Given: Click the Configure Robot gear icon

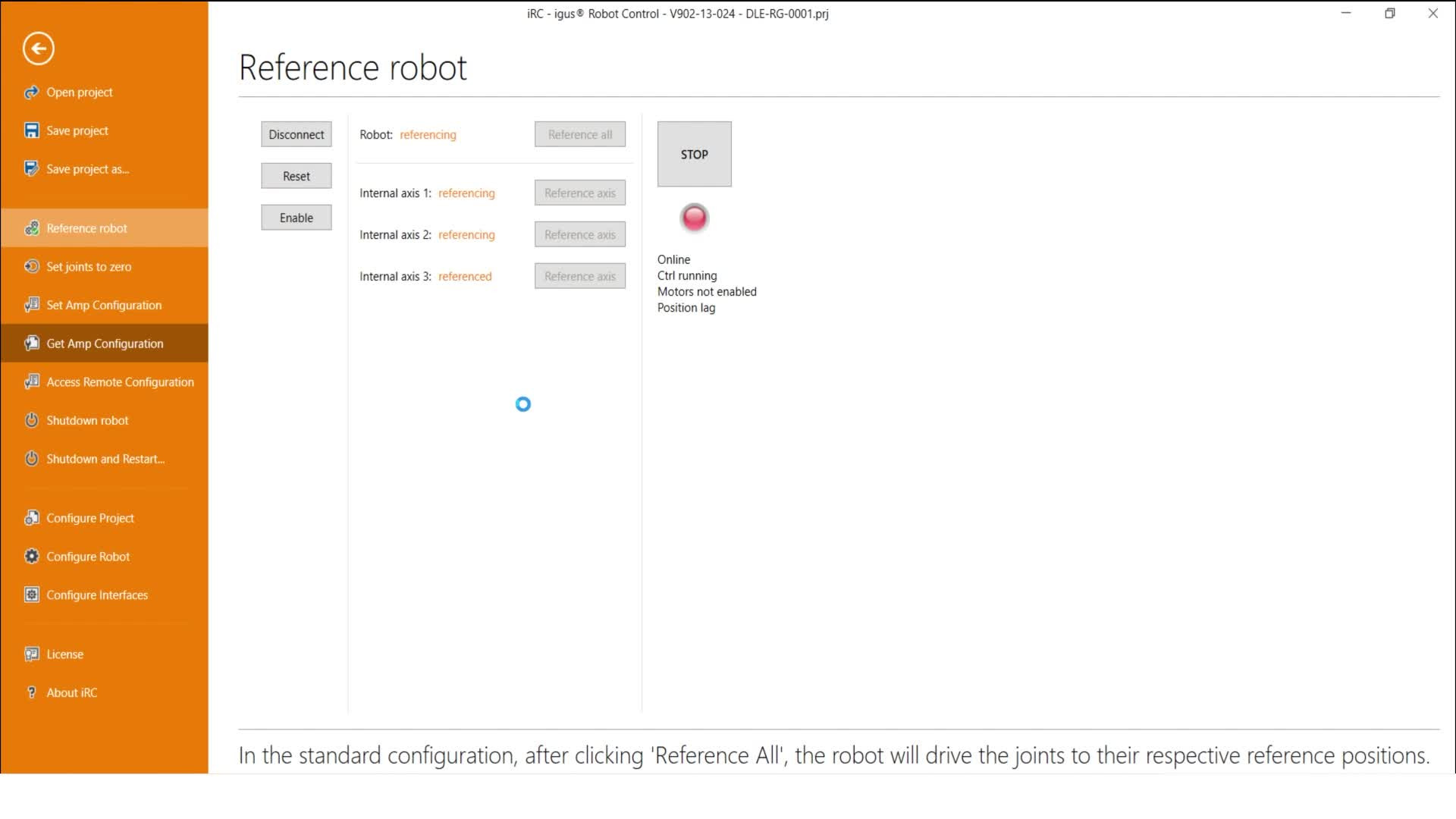Looking at the screenshot, I should point(31,556).
